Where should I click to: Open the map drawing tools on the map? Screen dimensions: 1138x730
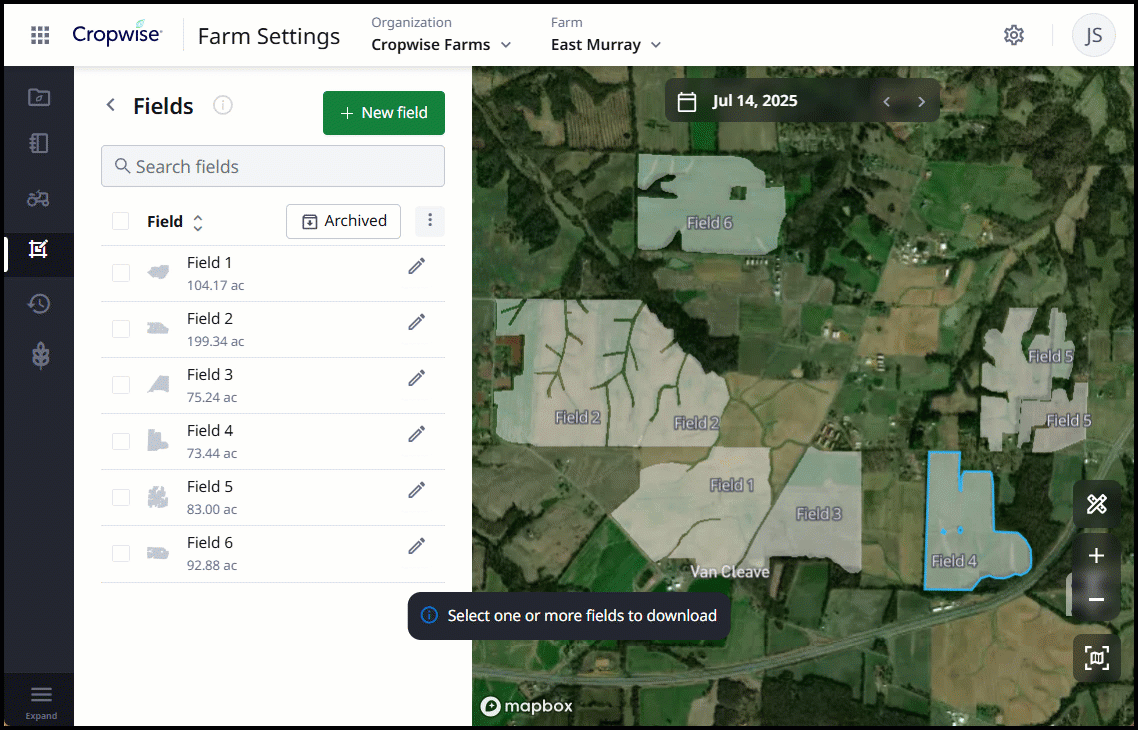pos(1096,505)
